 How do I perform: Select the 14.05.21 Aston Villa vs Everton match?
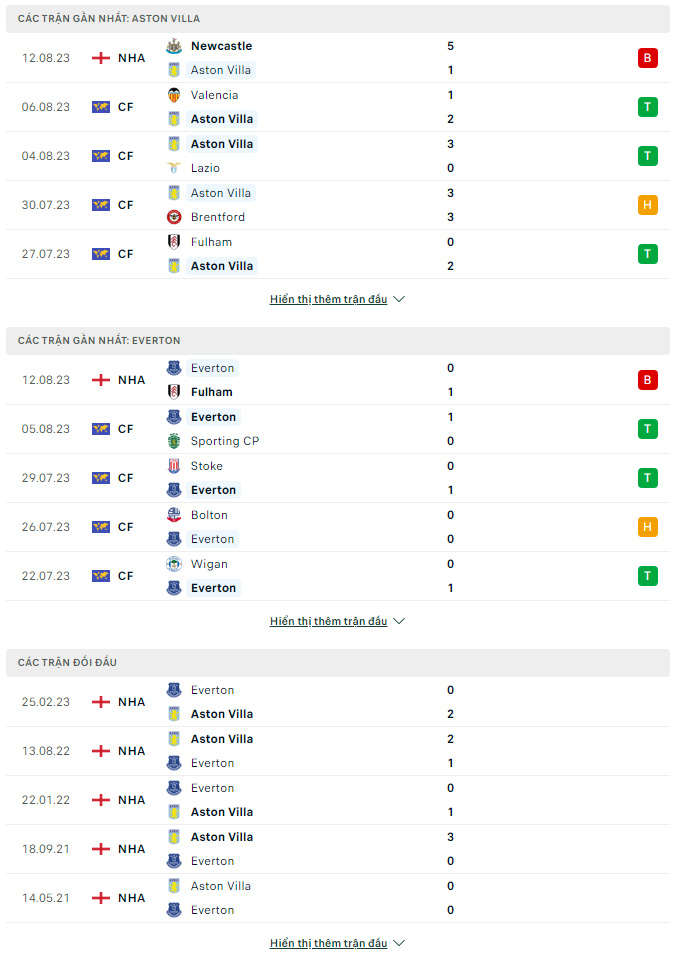tap(338, 898)
